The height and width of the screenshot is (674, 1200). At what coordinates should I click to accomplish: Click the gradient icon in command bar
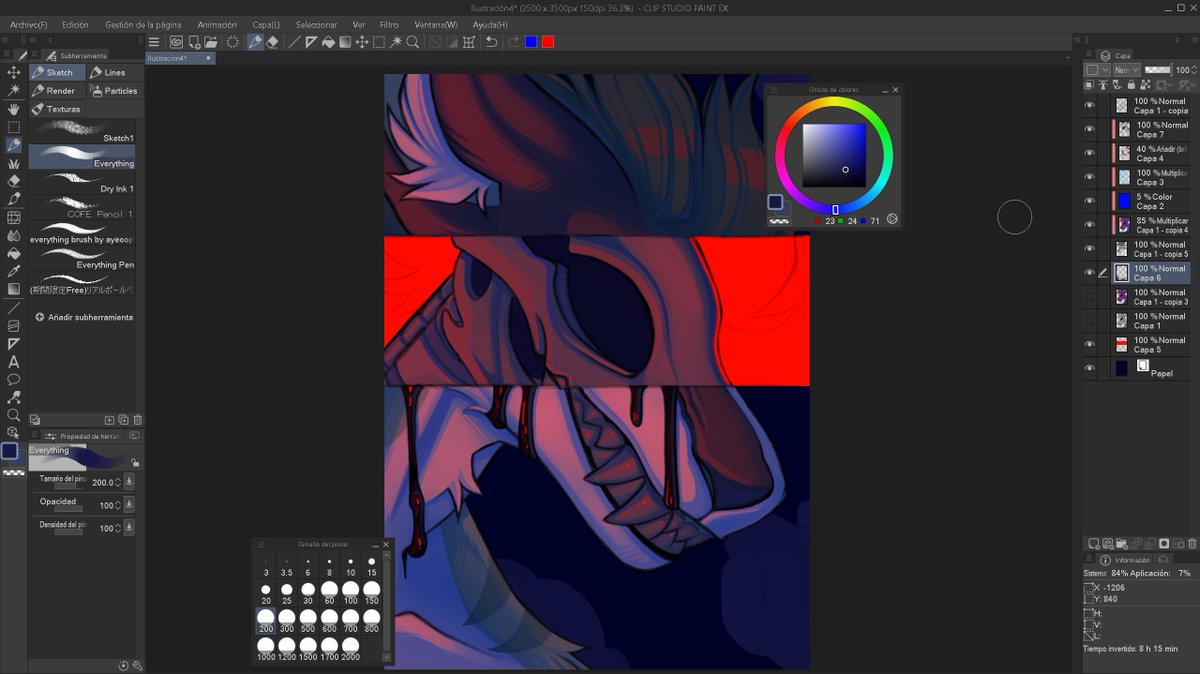point(345,42)
